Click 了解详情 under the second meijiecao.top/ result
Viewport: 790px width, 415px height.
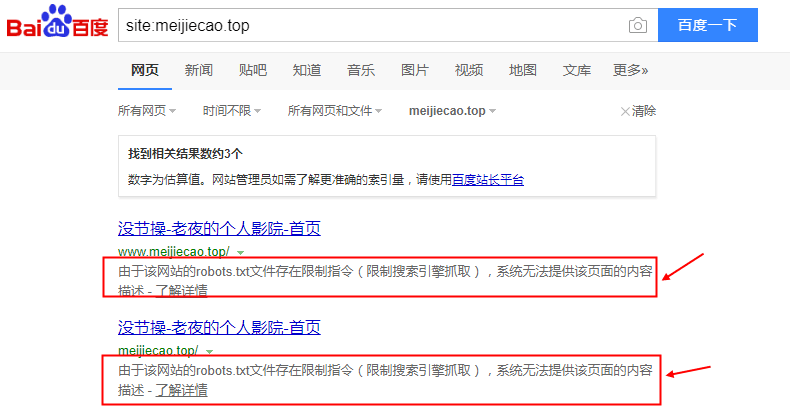[181, 390]
